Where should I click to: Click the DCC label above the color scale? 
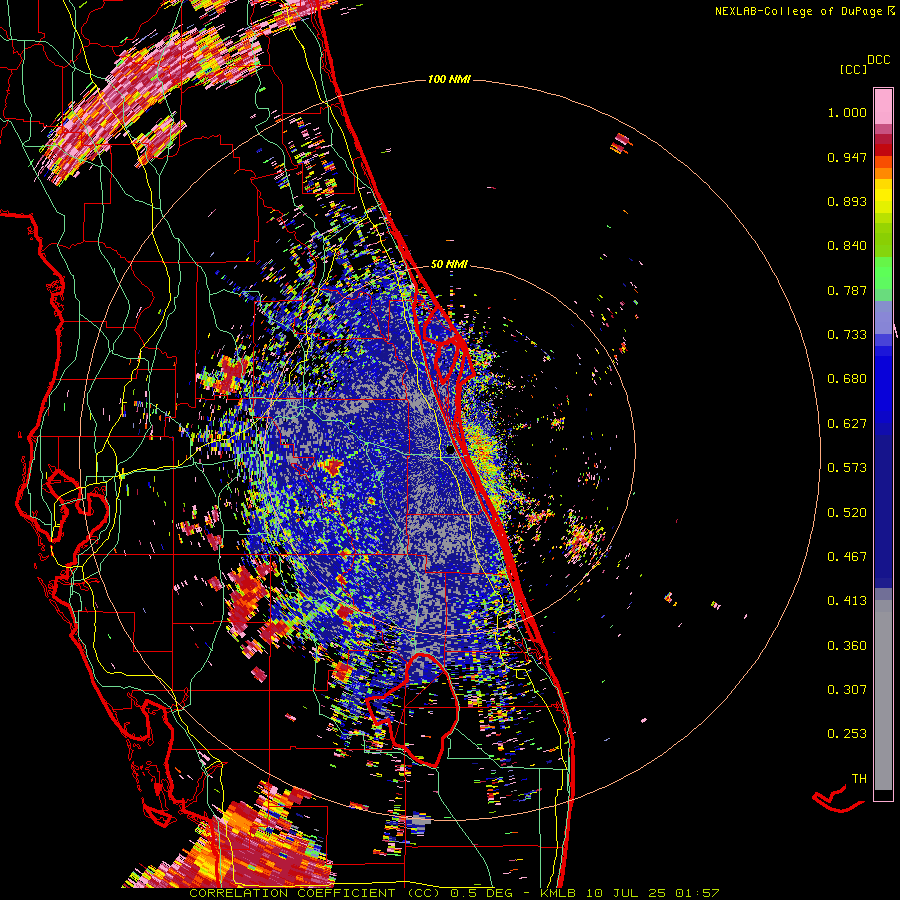point(879,60)
